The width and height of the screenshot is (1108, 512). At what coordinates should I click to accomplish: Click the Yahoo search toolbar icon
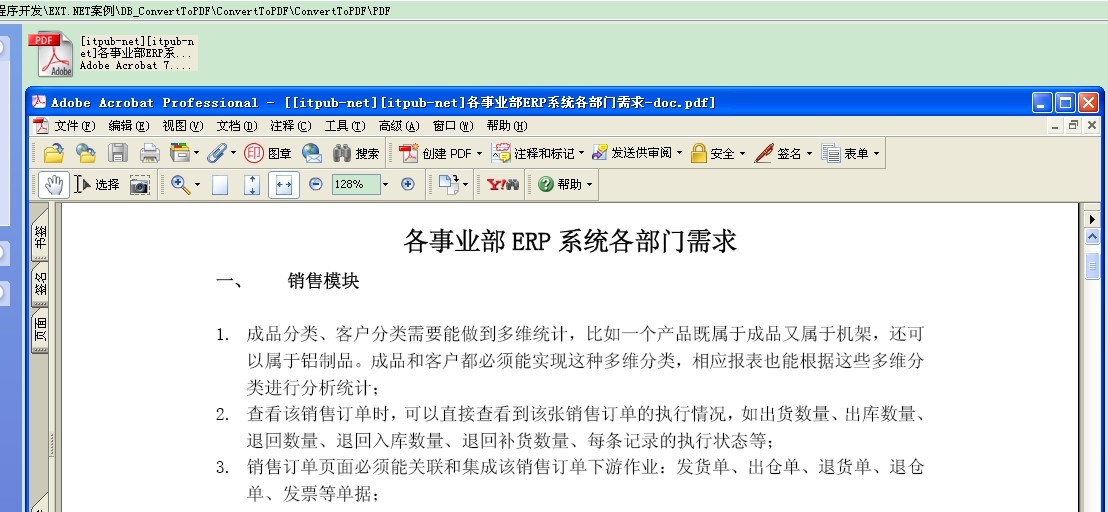[x=503, y=184]
